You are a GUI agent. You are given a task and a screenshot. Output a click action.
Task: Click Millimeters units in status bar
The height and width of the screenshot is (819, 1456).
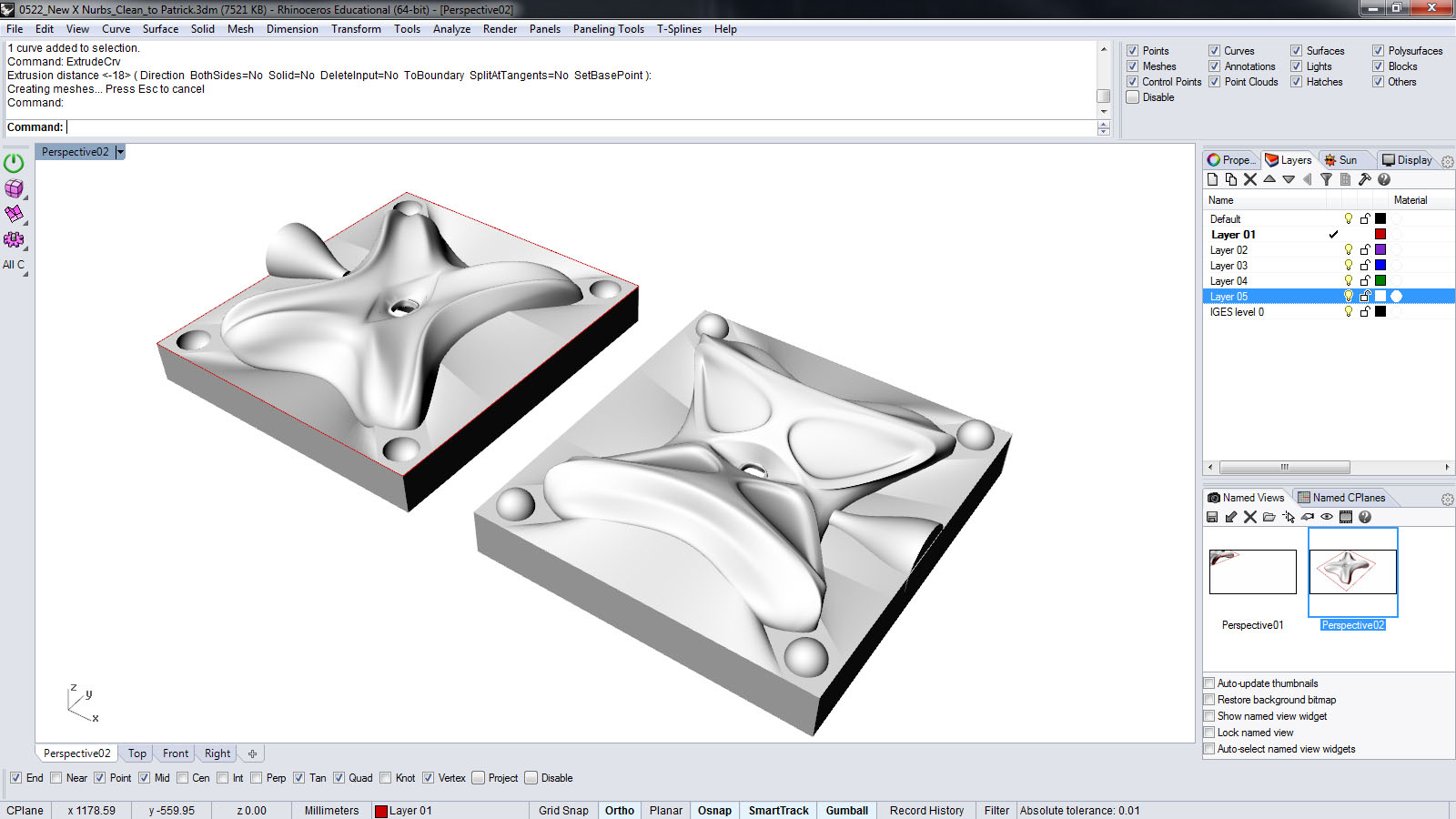(x=331, y=811)
